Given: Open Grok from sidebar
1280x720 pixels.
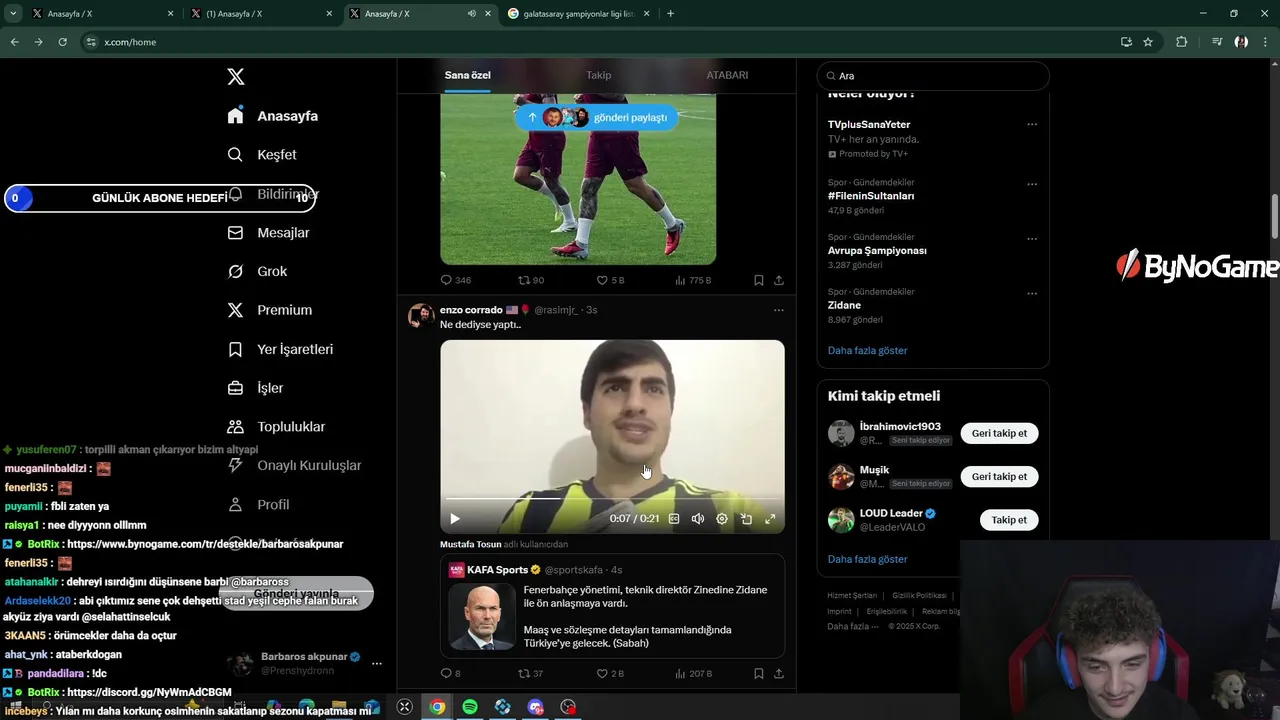Looking at the screenshot, I should pos(258,272).
